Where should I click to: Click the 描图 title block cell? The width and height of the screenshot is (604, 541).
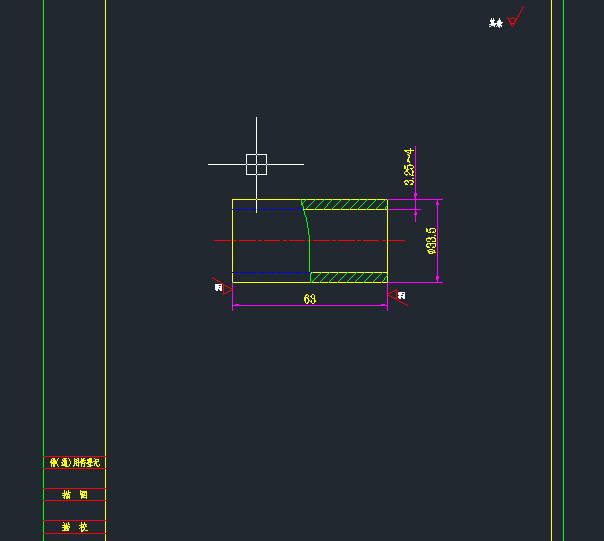[75, 494]
